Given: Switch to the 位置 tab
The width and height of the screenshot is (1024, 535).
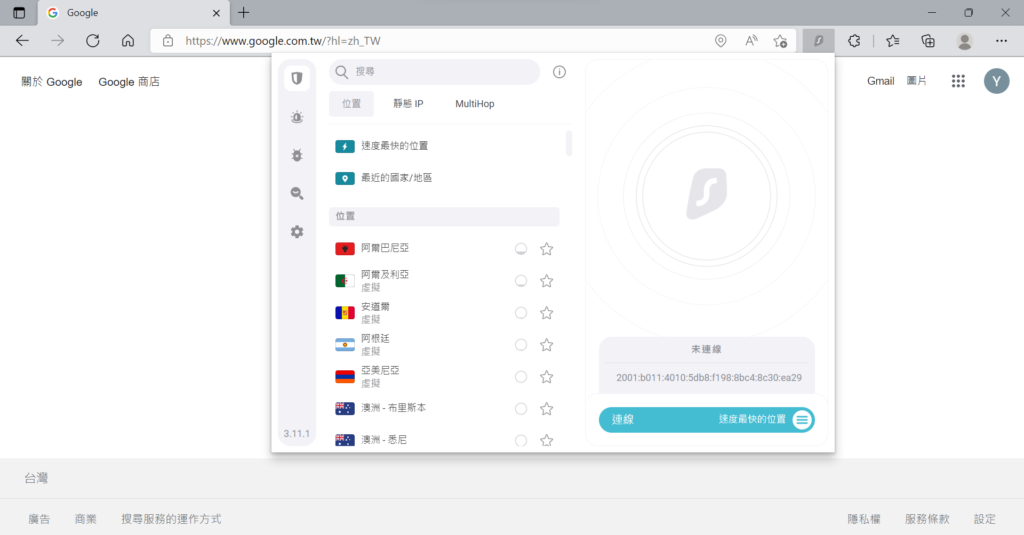Looking at the screenshot, I should click(351, 104).
